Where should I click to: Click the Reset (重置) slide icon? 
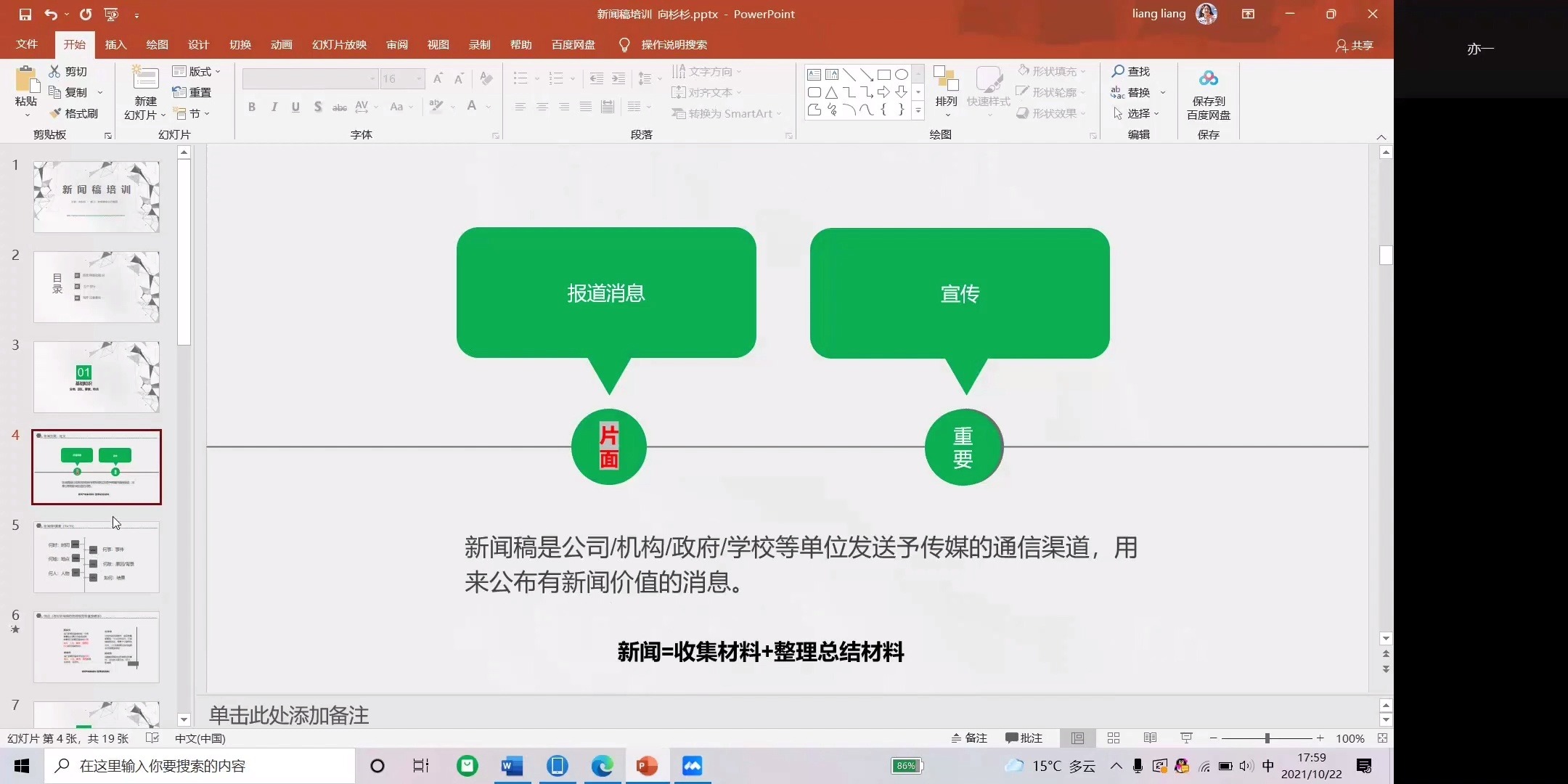pos(179,92)
